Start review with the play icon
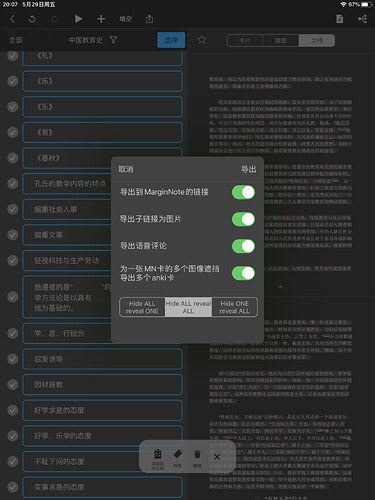The height and width of the screenshot is (500, 375). coord(78,19)
